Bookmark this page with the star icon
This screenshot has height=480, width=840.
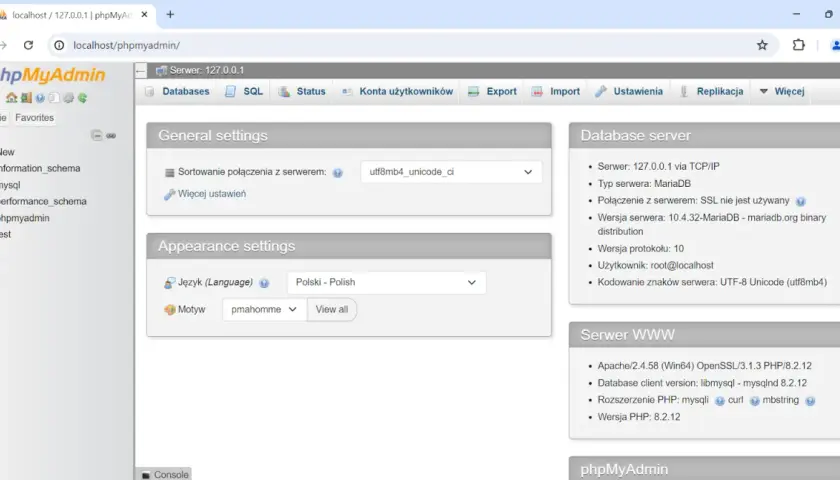(x=762, y=45)
